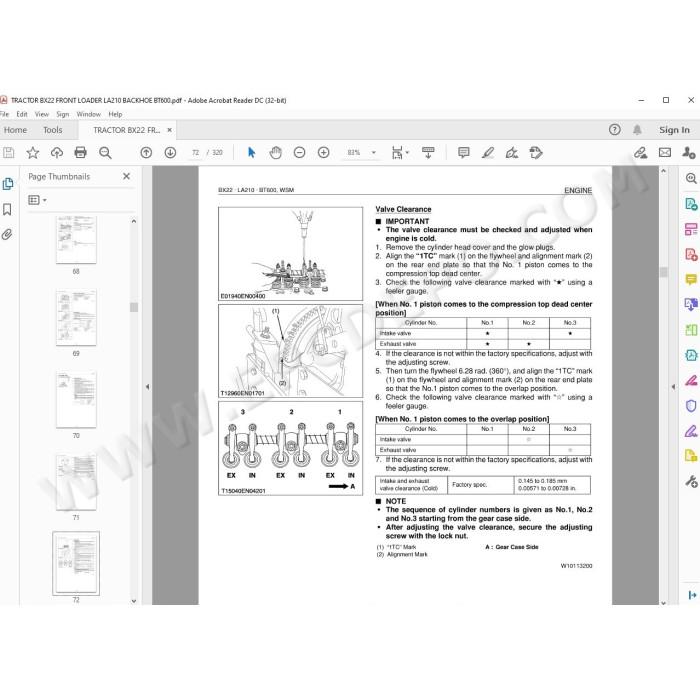Switch to the Tools tab
This screenshot has width=700, height=700.
(x=53, y=130)
